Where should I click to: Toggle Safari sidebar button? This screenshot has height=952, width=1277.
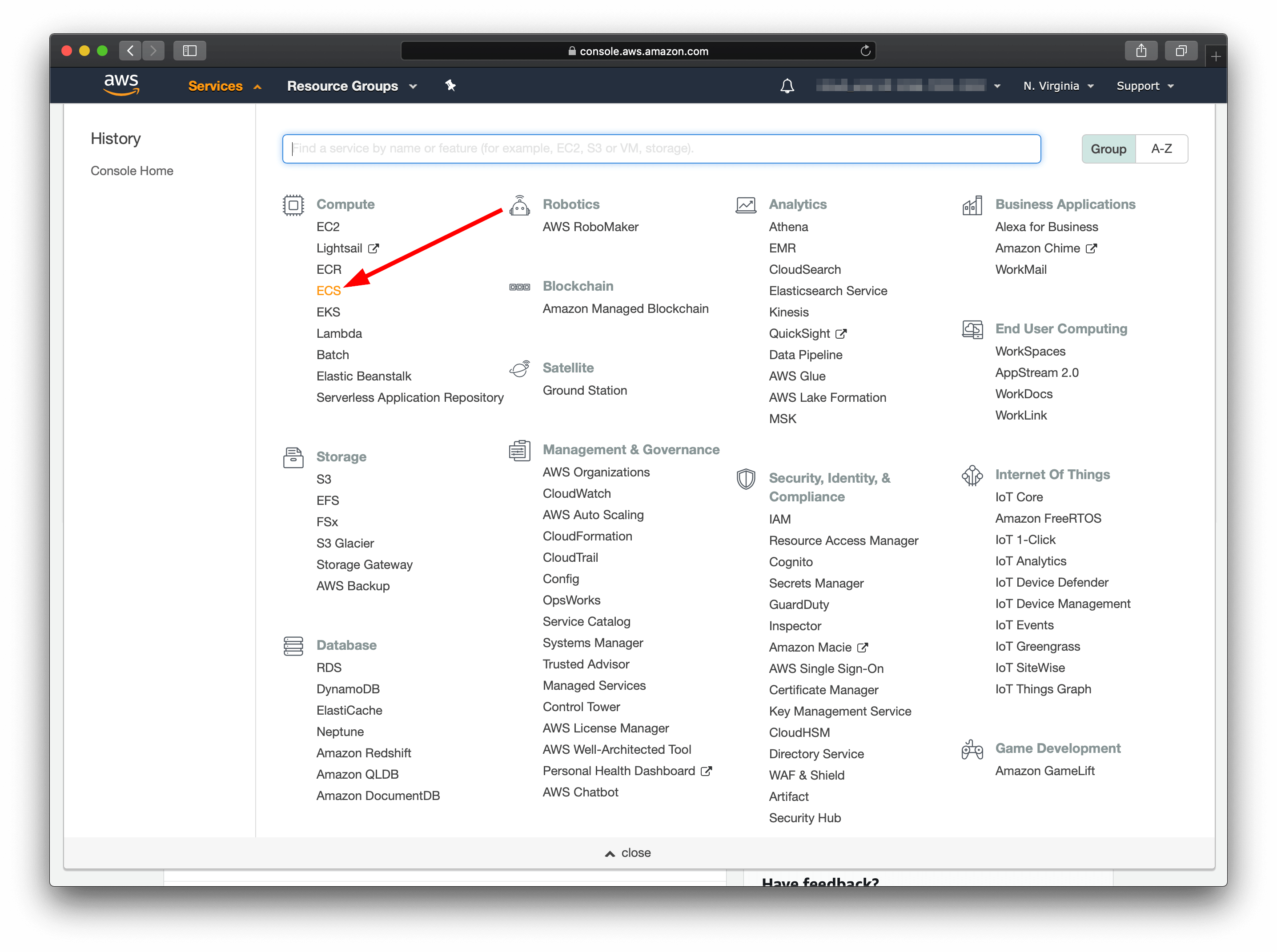(190, 51)
